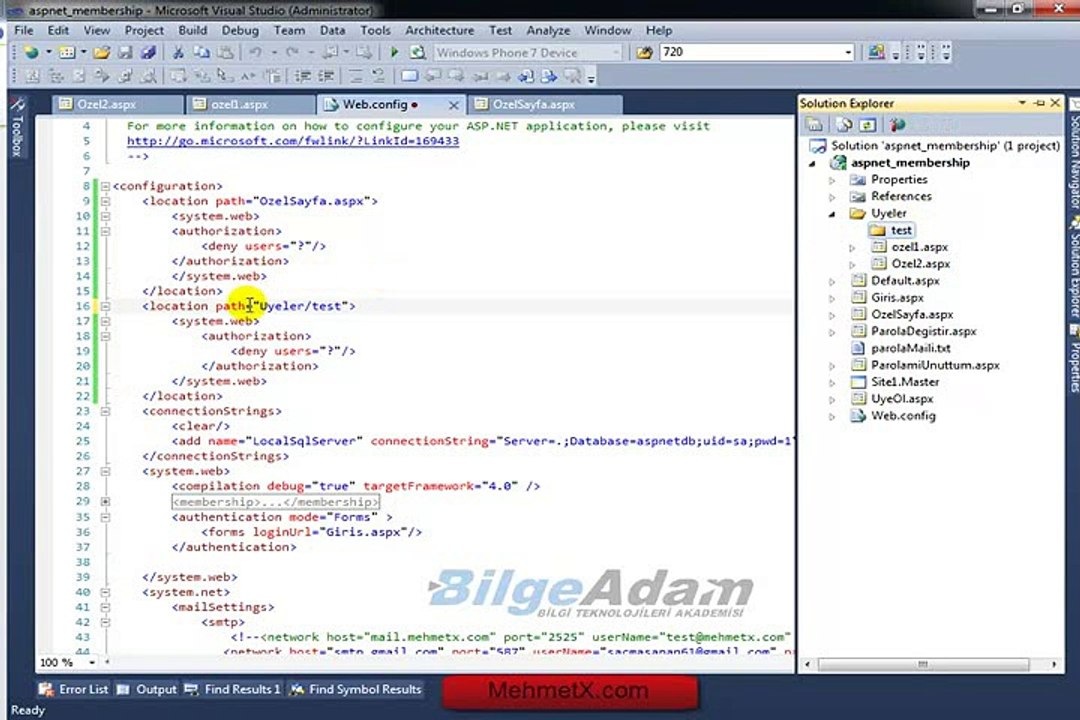1080x720 pixels.
Task: Expand the collapsed membership section
Action: coord(105,502)
